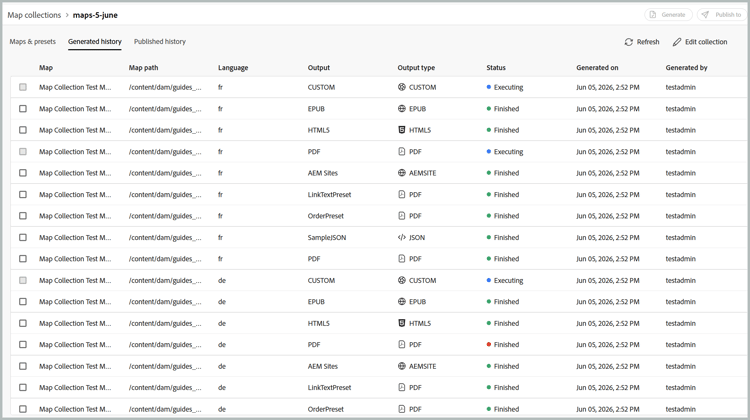Click the Map column header
The width and height of the screenshot is (750, 420).
tap(46, 67)
